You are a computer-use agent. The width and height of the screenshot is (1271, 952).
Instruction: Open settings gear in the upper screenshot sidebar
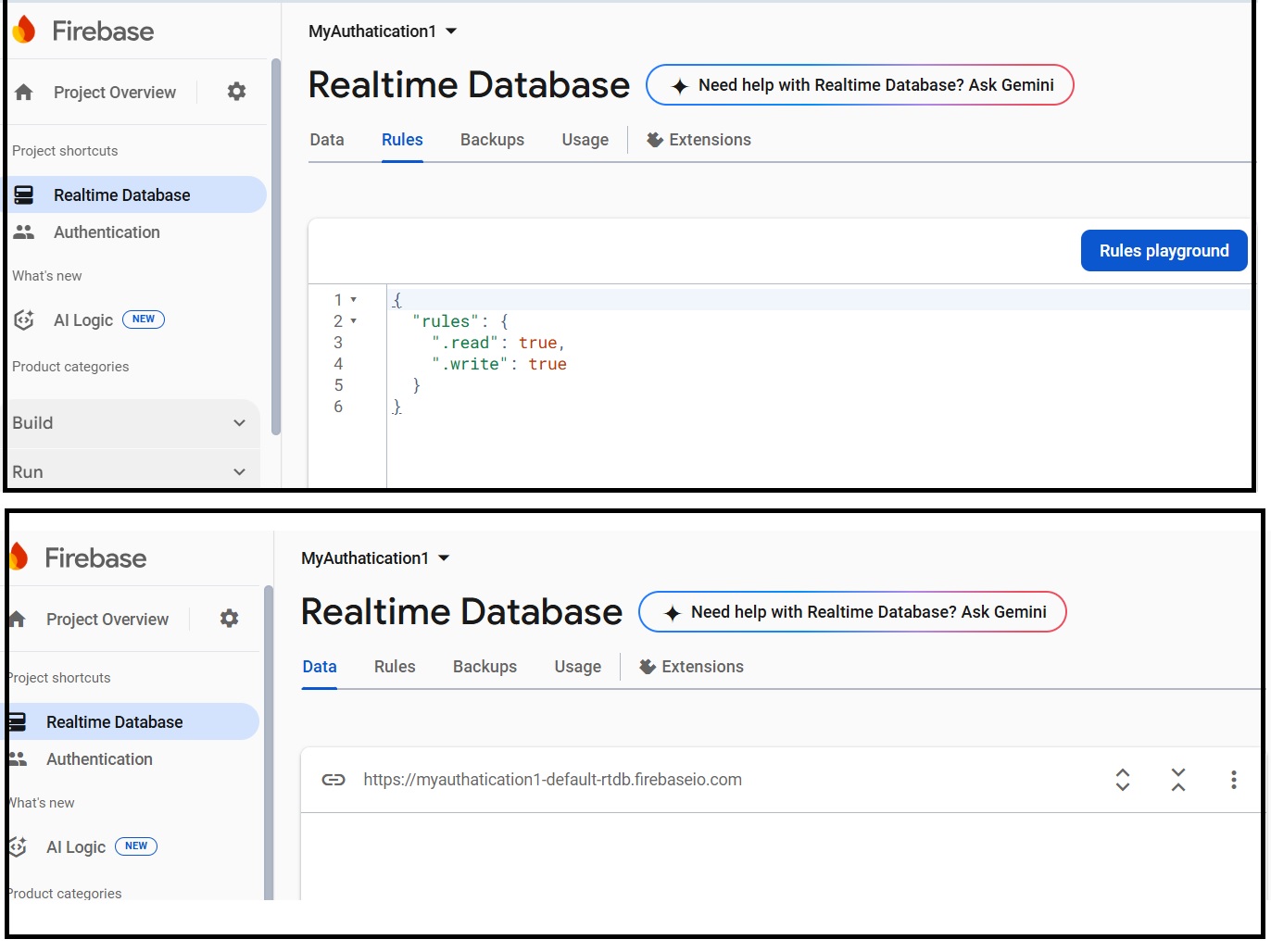tap(236, 92)
